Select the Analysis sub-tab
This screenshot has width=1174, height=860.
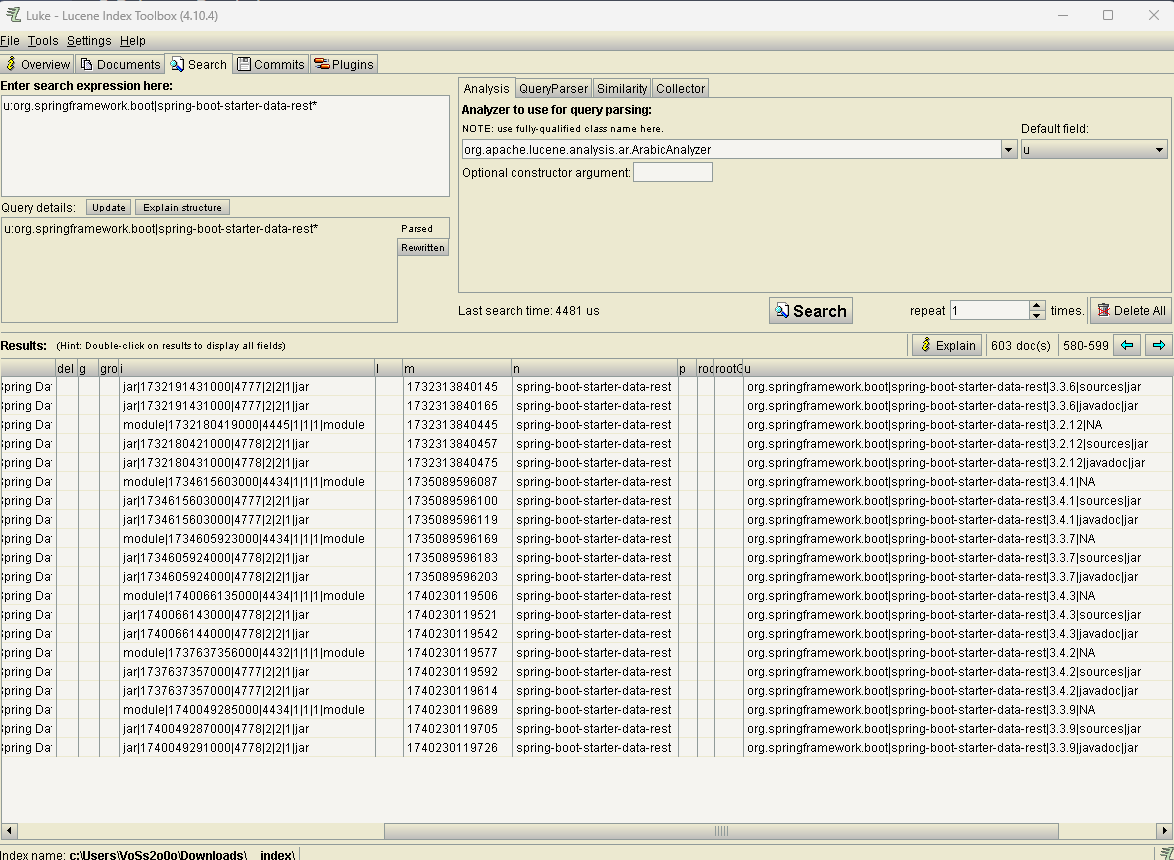[487, 88]
